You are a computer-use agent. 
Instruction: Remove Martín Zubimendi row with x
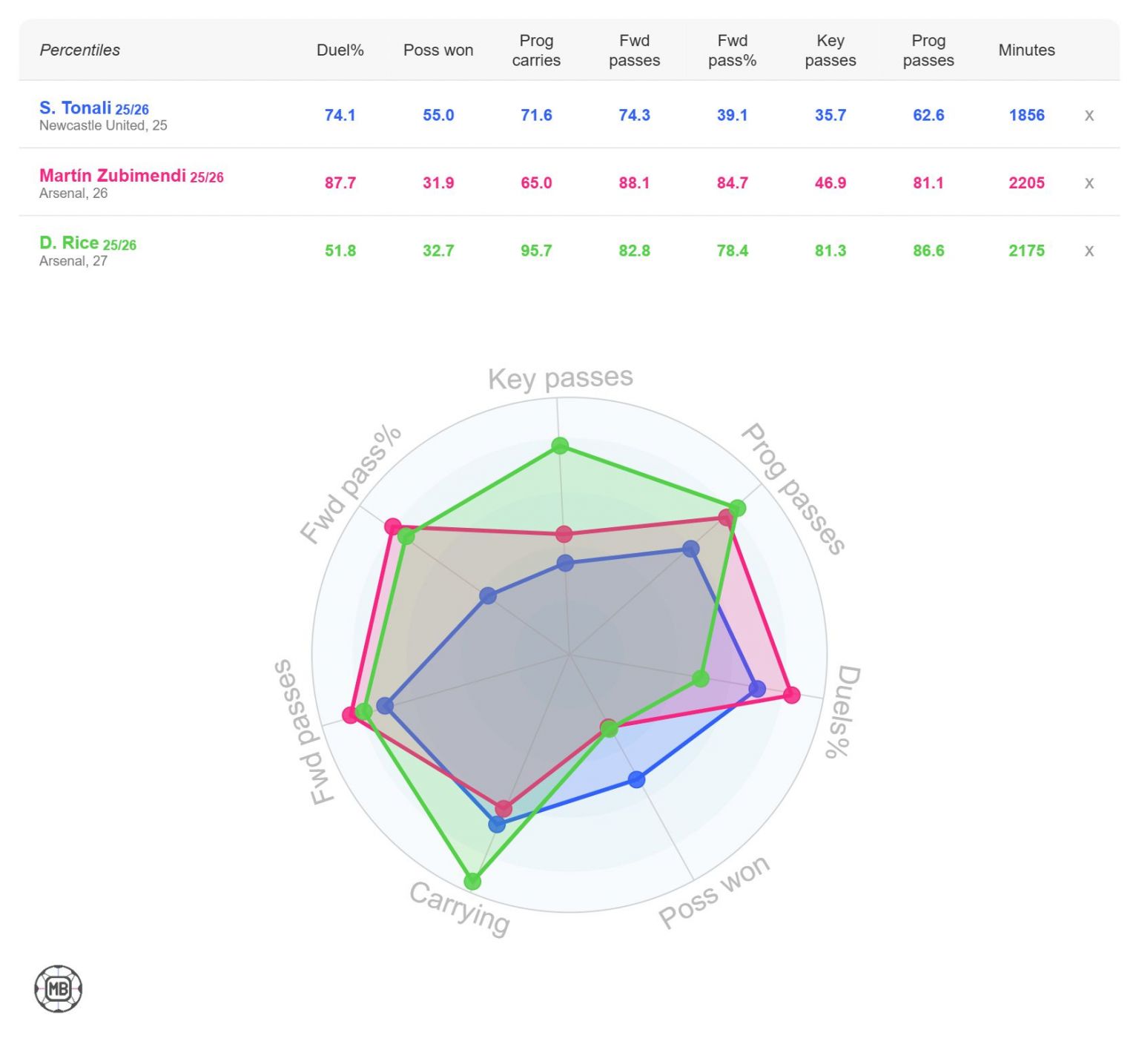pyautogui.click(x=1089, y=183)
